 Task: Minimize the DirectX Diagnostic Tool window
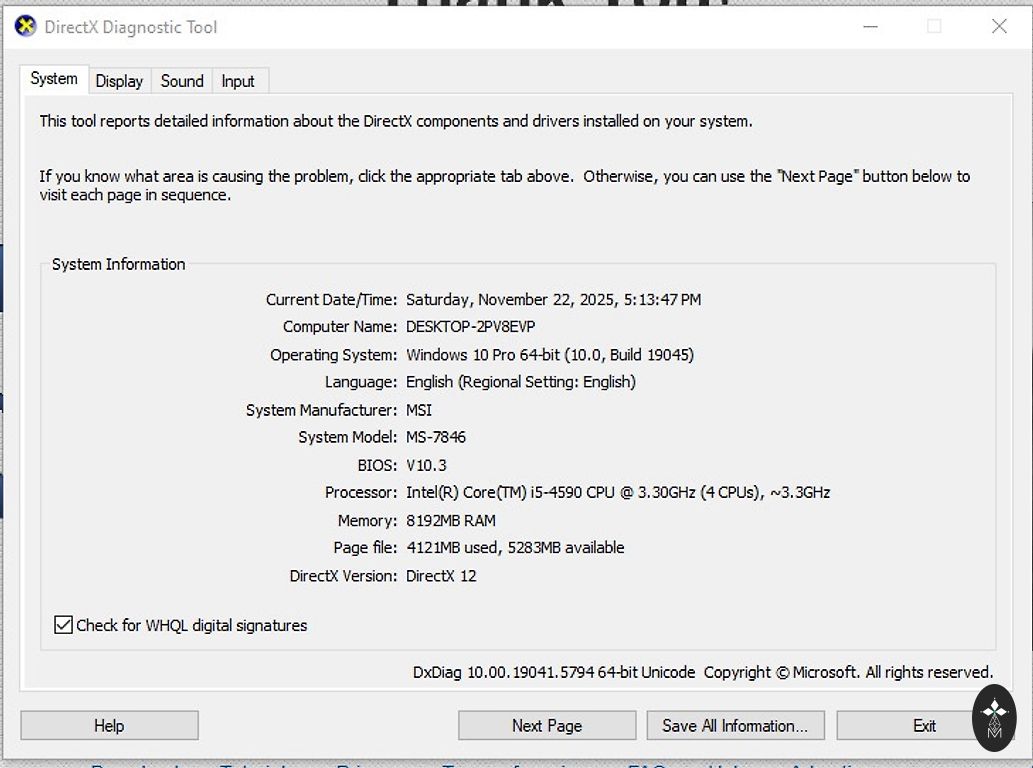pos(870,27)
